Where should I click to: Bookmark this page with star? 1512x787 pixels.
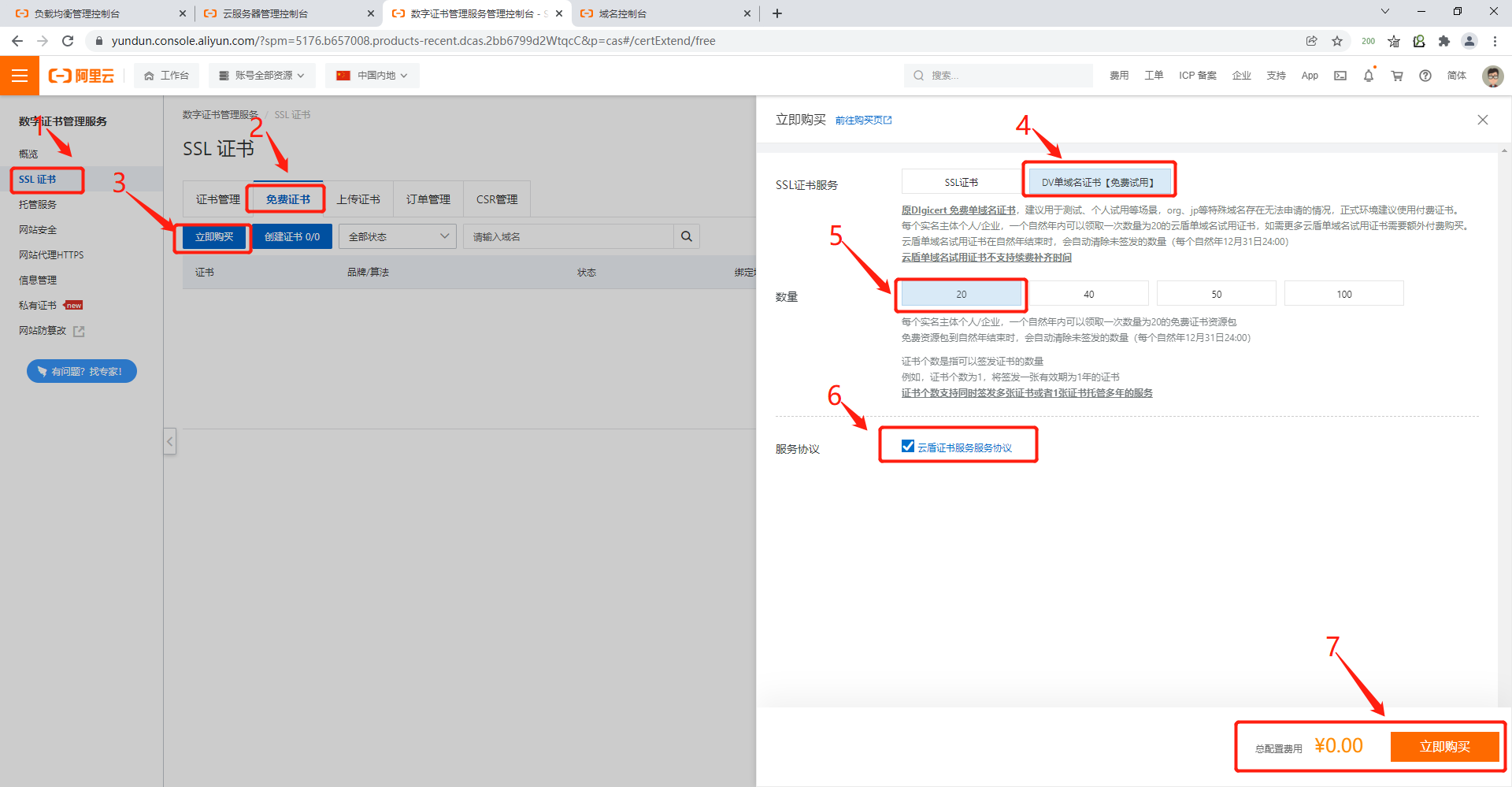click(1337, 41)
